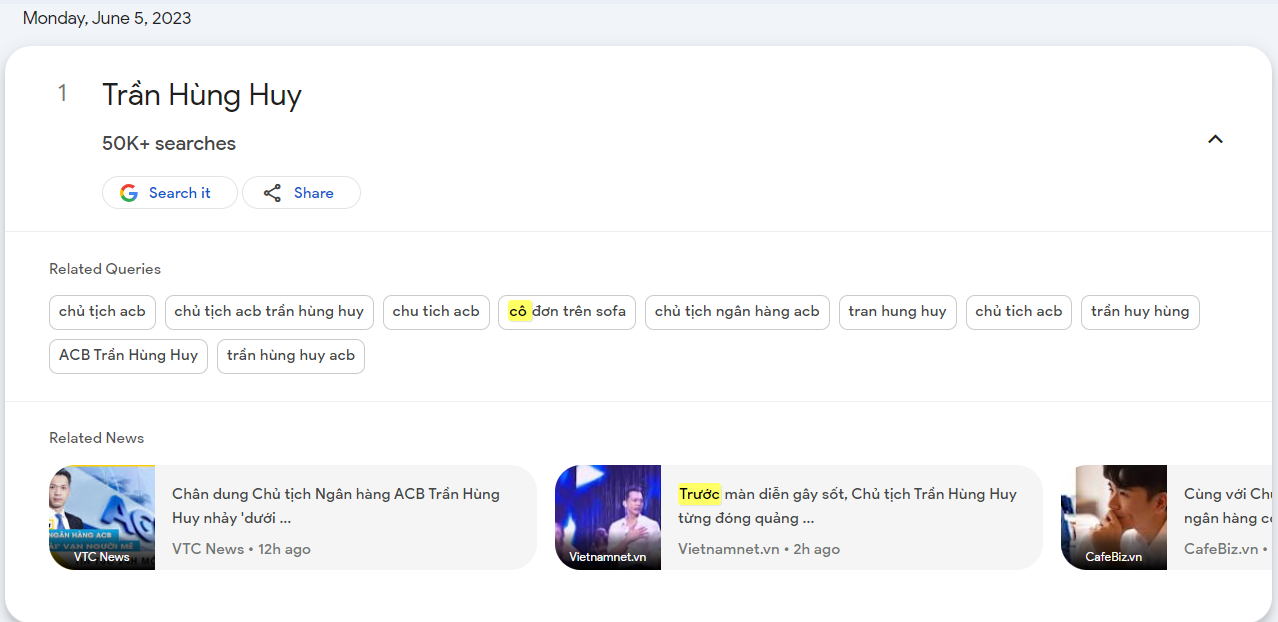Open the "trần hùng huy acb" related query
The width and height of the screenshot is (1278, 622).
[291, 356]
